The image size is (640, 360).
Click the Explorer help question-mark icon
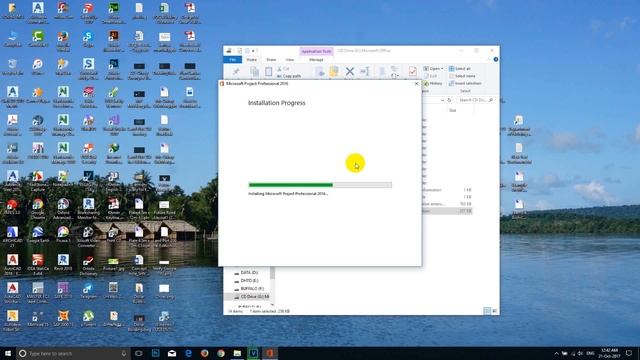pos(496,60)
